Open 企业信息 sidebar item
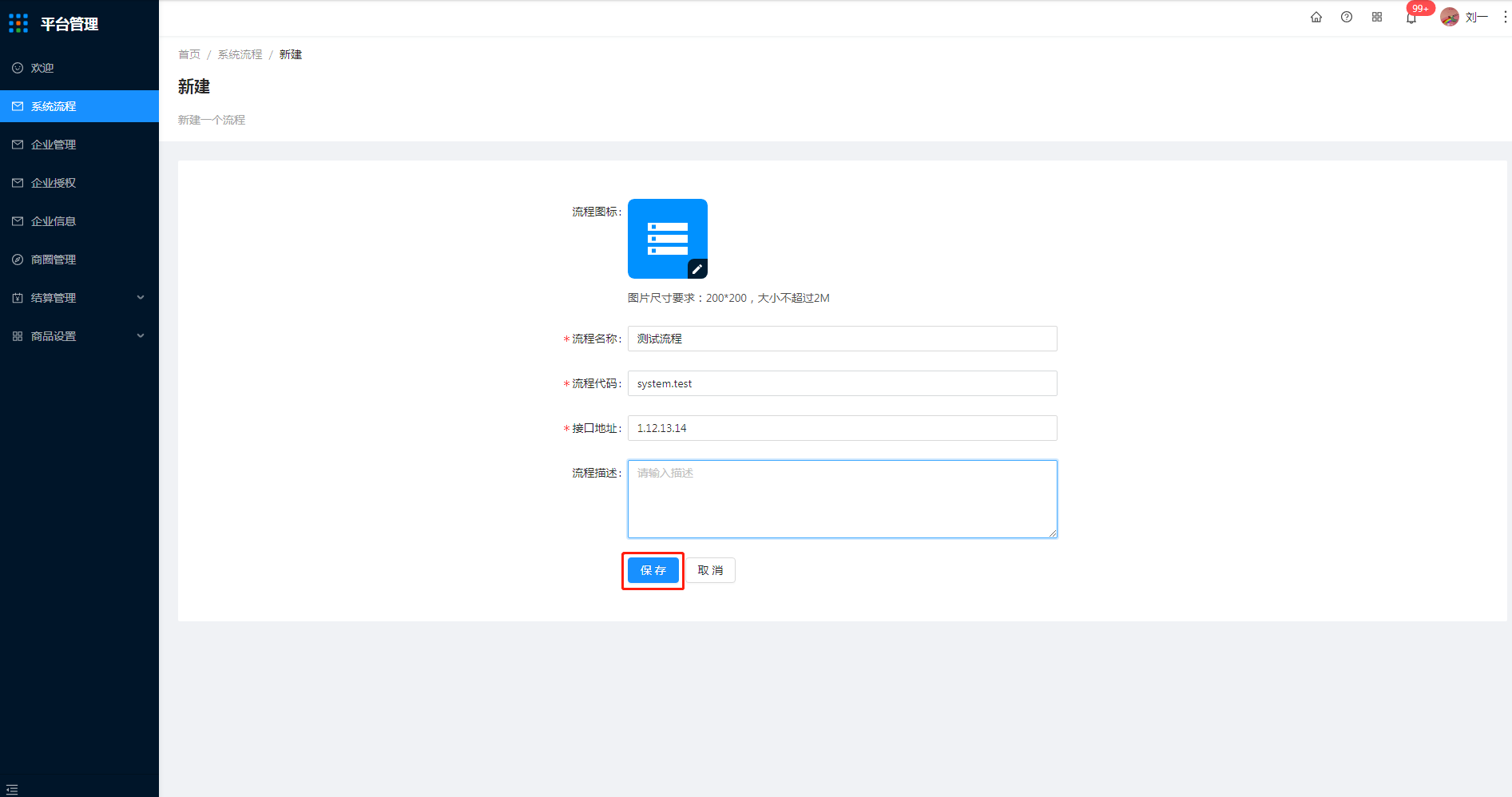Viewport: 1512px width, 797px height. click(79, 221)
